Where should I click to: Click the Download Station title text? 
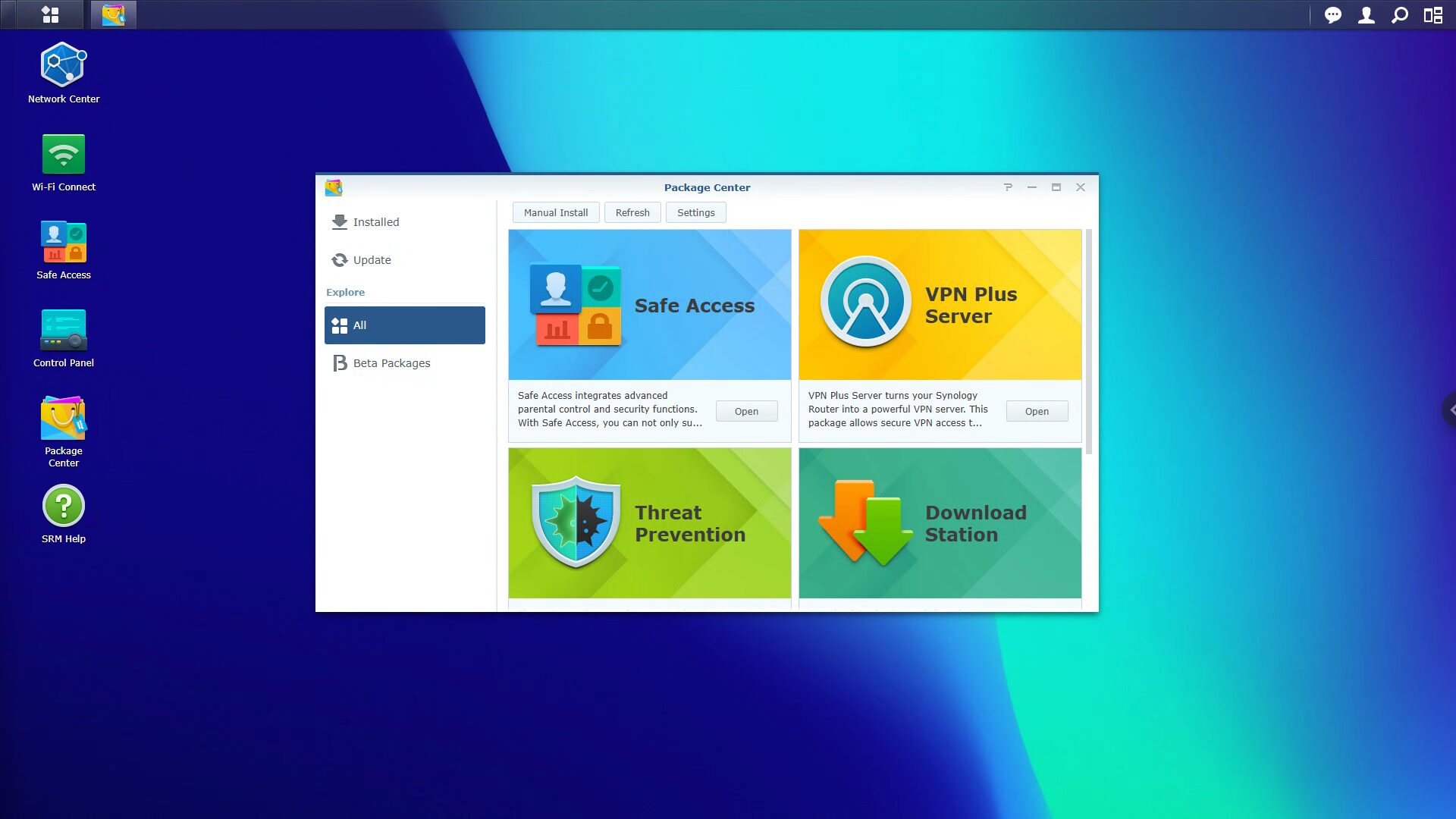point(976,523)
